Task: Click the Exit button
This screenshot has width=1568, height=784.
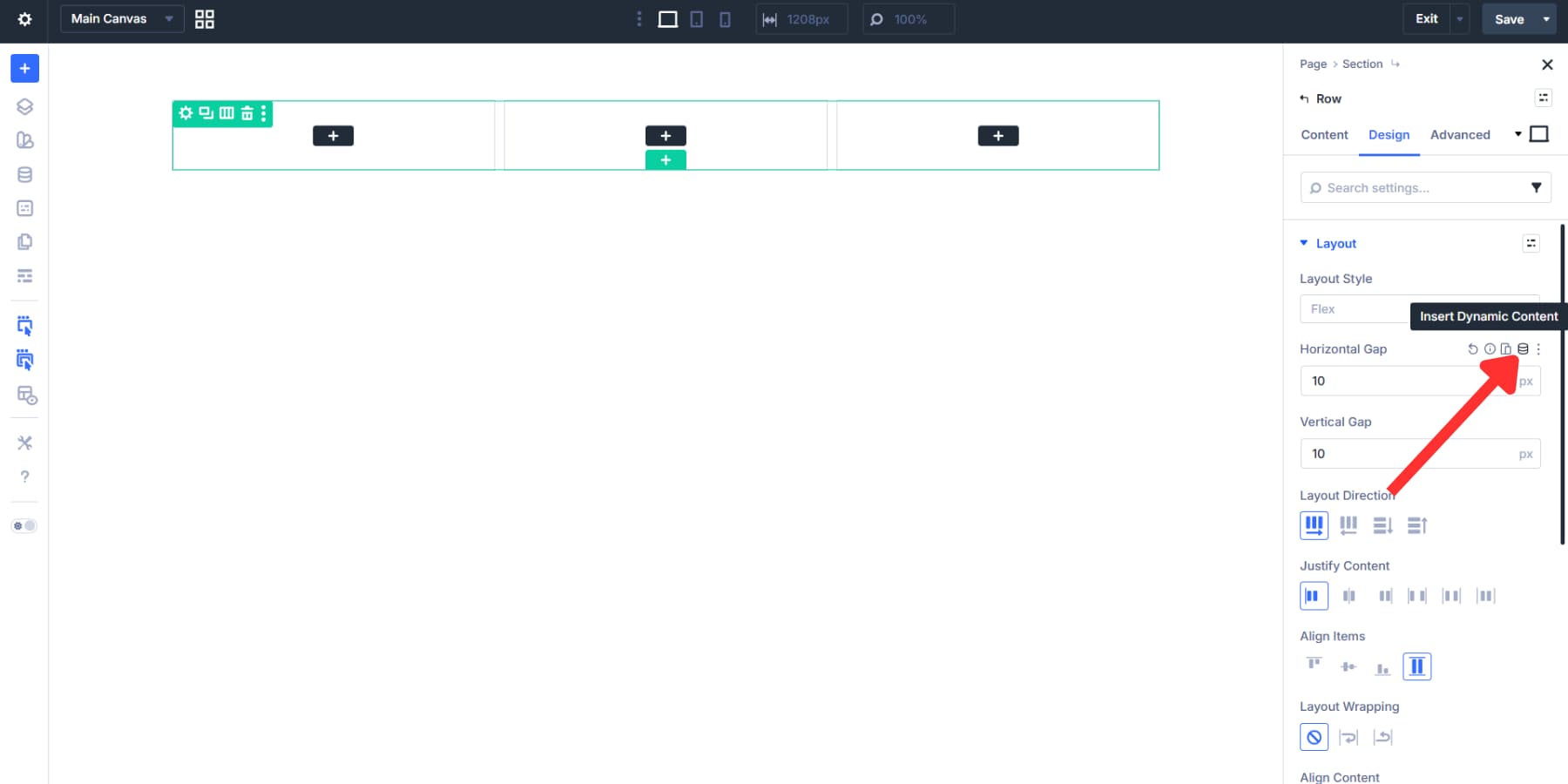Action: coord(1426,18)
